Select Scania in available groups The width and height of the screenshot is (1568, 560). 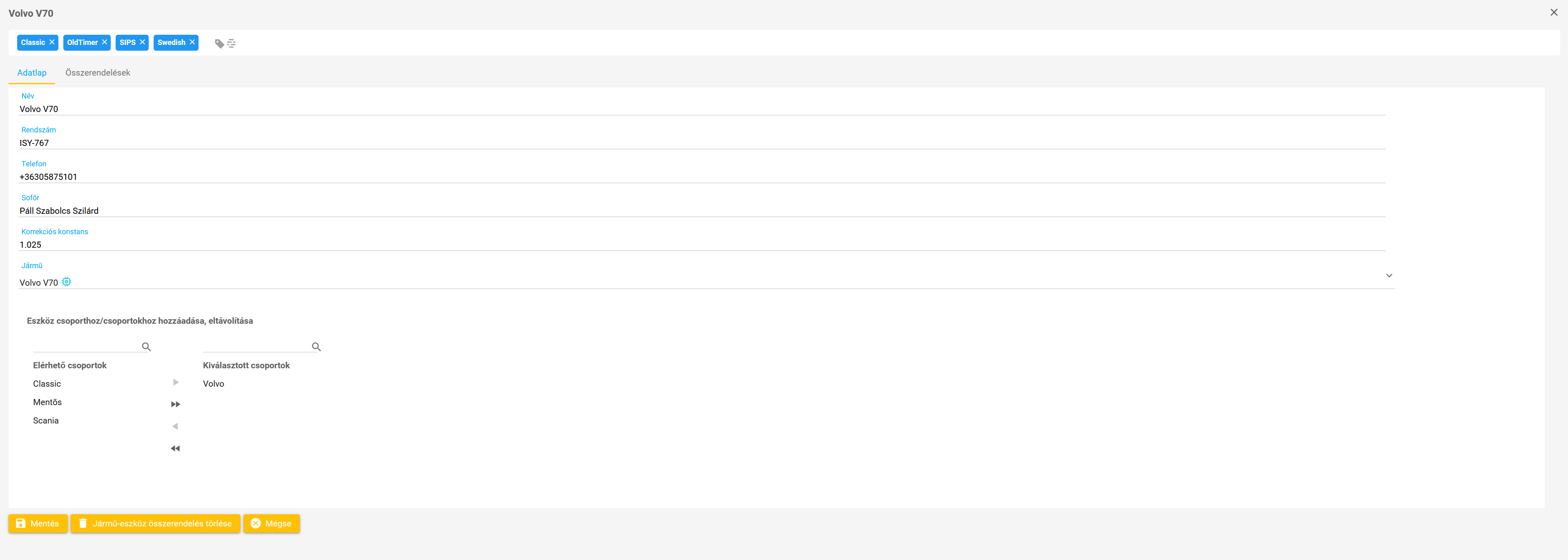pos(46,421)
